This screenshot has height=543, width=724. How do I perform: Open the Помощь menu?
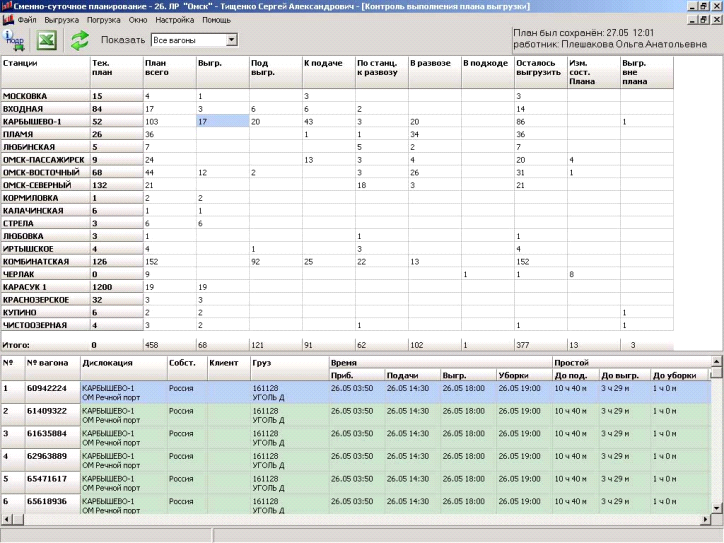click(x=216, y=20)
